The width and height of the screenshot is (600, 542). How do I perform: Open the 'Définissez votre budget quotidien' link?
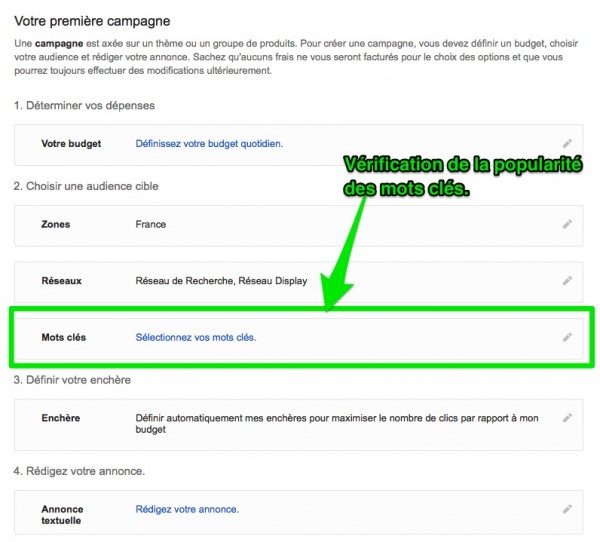pos(209,144)
